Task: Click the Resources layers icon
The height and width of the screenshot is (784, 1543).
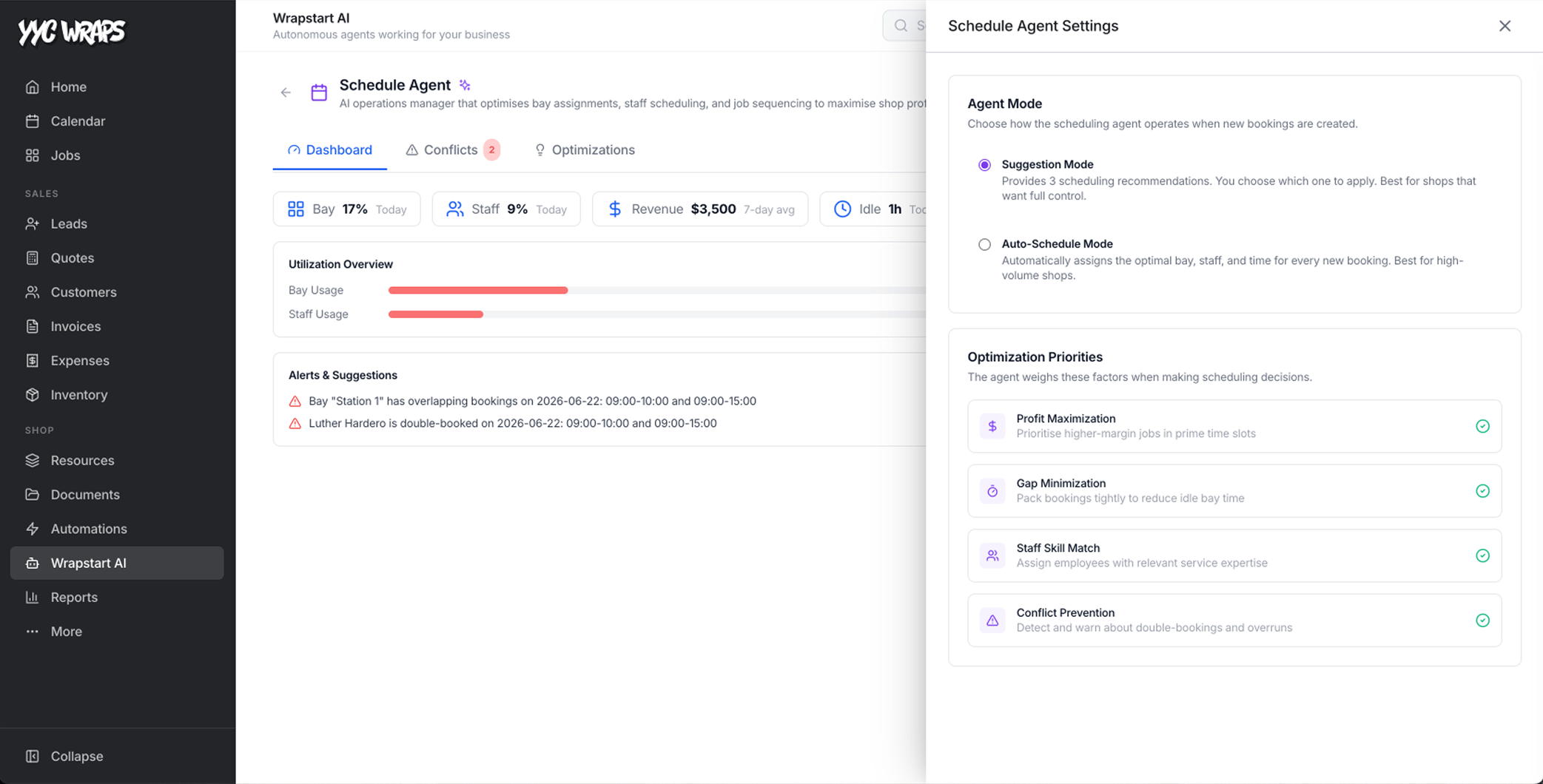Action: (32, 460)
